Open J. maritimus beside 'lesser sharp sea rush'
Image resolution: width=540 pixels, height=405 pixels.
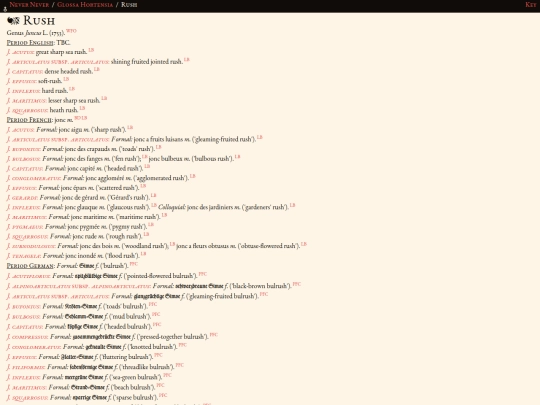(27, 101)
